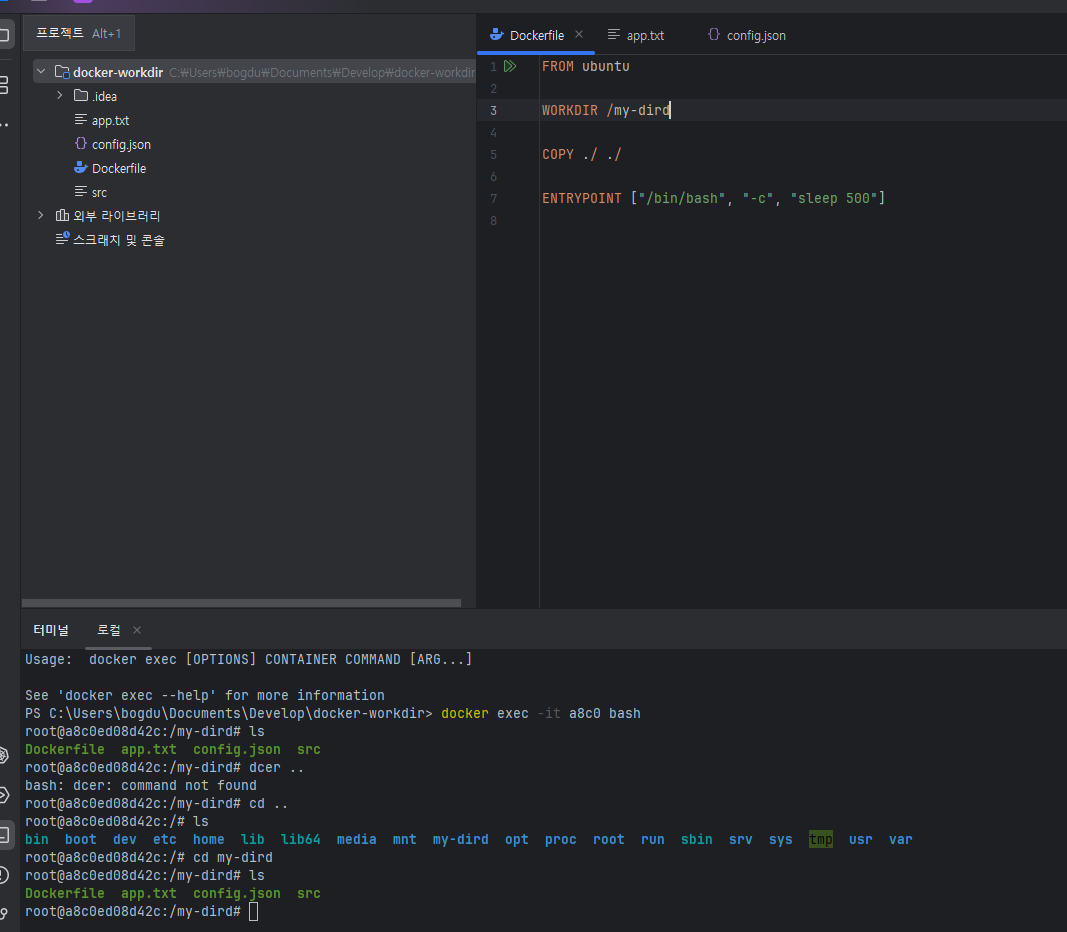Click the run gutter icon on line 1
Image resolution: width=1067 pixels, height=932 pixels.
coord(510,66)
